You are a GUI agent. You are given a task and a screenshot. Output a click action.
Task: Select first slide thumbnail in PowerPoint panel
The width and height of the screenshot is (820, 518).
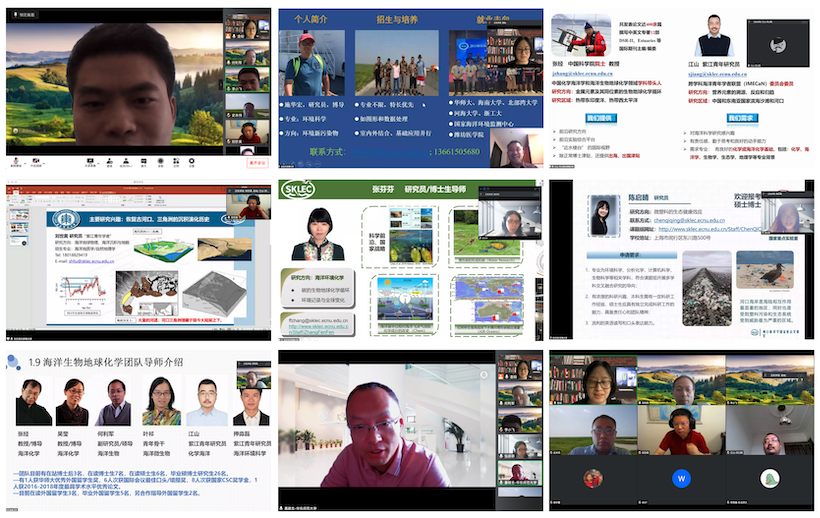click(x=18, y=214)
